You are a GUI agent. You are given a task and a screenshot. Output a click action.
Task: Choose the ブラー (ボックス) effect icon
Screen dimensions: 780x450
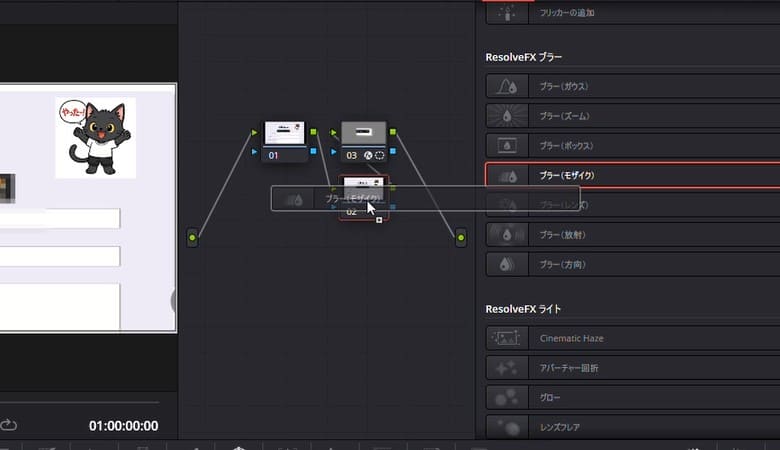507,145
